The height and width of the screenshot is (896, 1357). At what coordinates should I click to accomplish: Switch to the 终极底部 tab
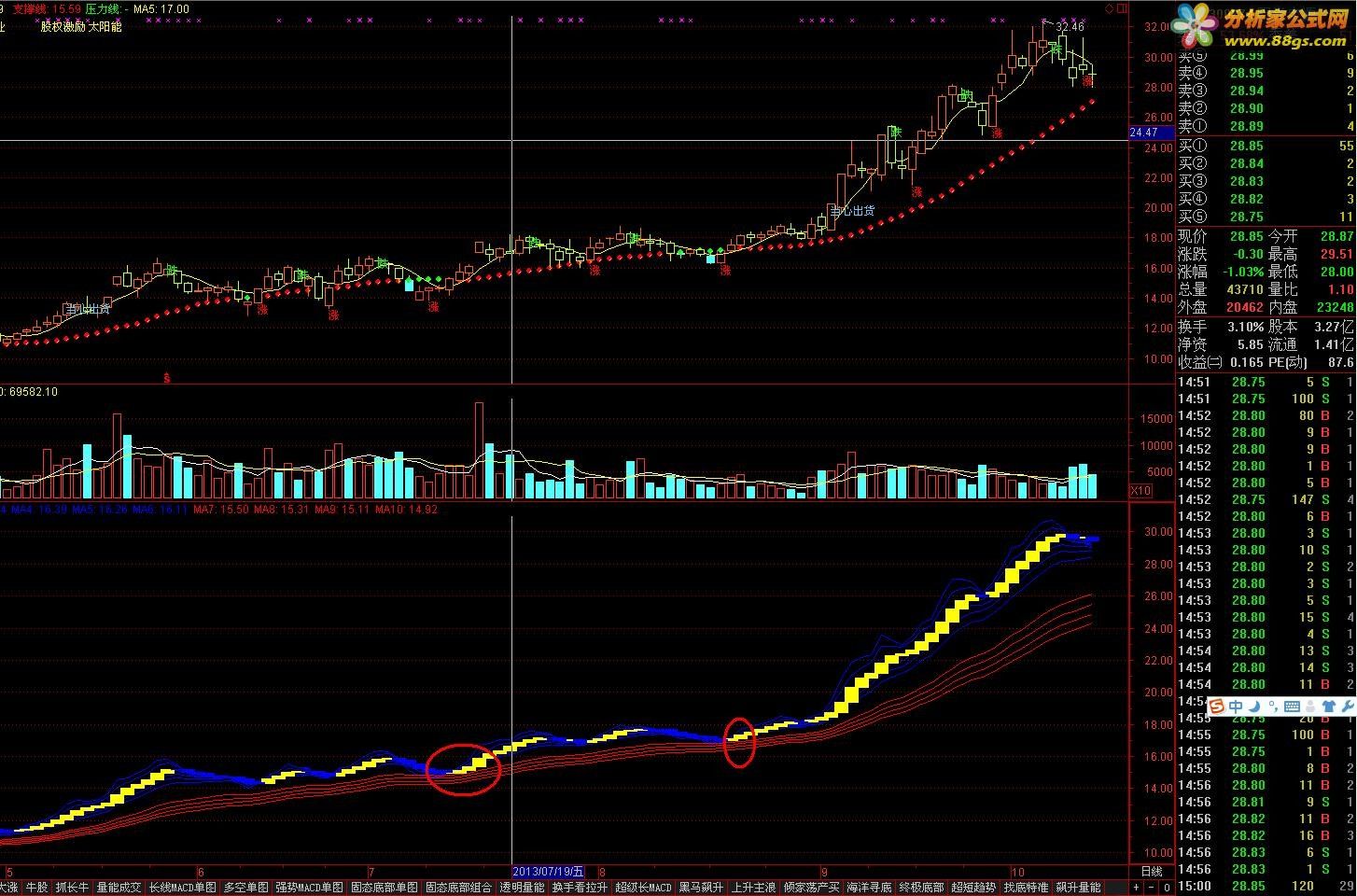pos(922,888)
